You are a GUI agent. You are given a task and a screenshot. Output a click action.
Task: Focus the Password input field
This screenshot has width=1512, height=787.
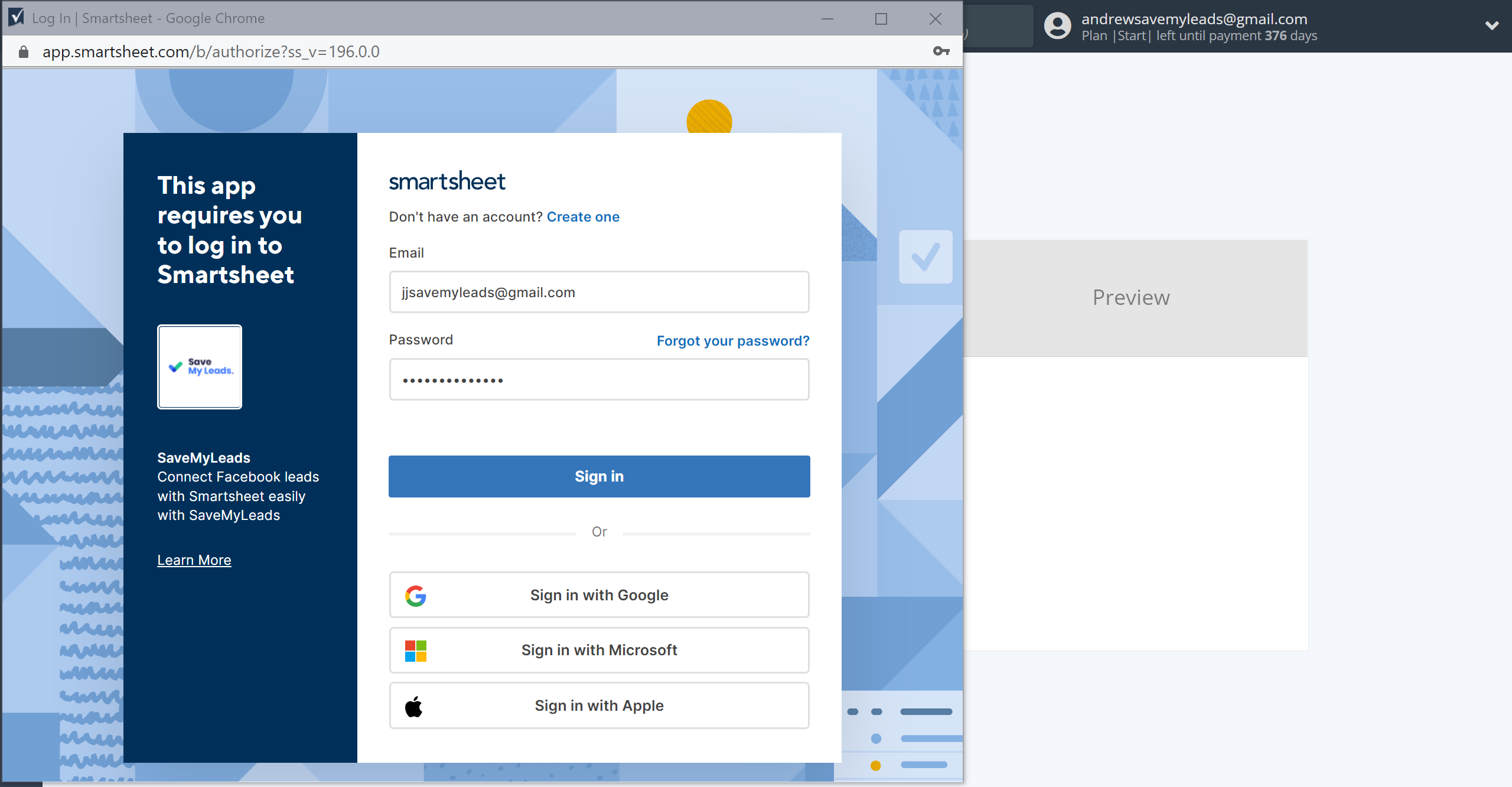(599, 379)
